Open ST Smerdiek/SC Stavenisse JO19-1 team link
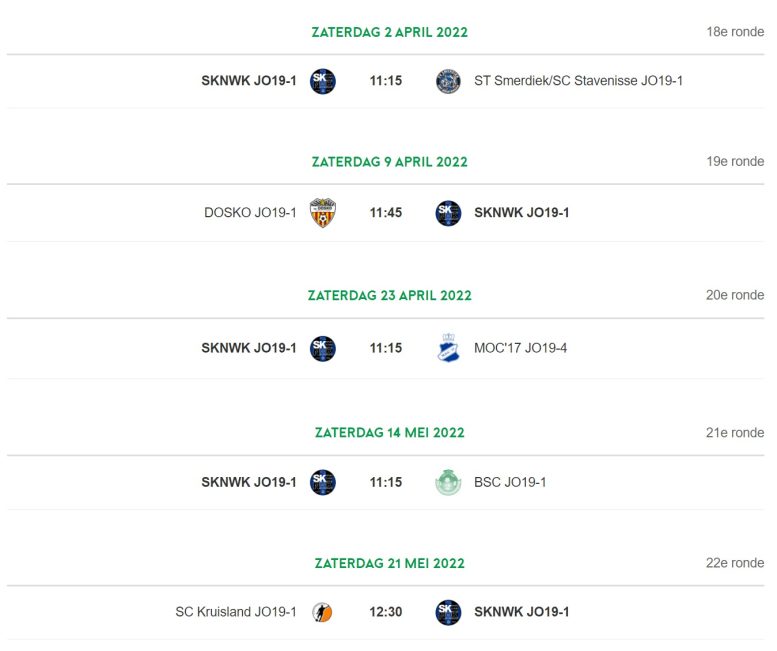Viewport: 777px width, 651px height. [578, 81]
